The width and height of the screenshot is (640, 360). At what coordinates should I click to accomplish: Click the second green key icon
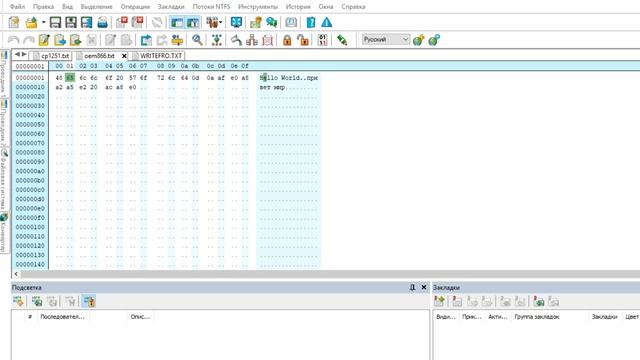(x=434, y=40)
